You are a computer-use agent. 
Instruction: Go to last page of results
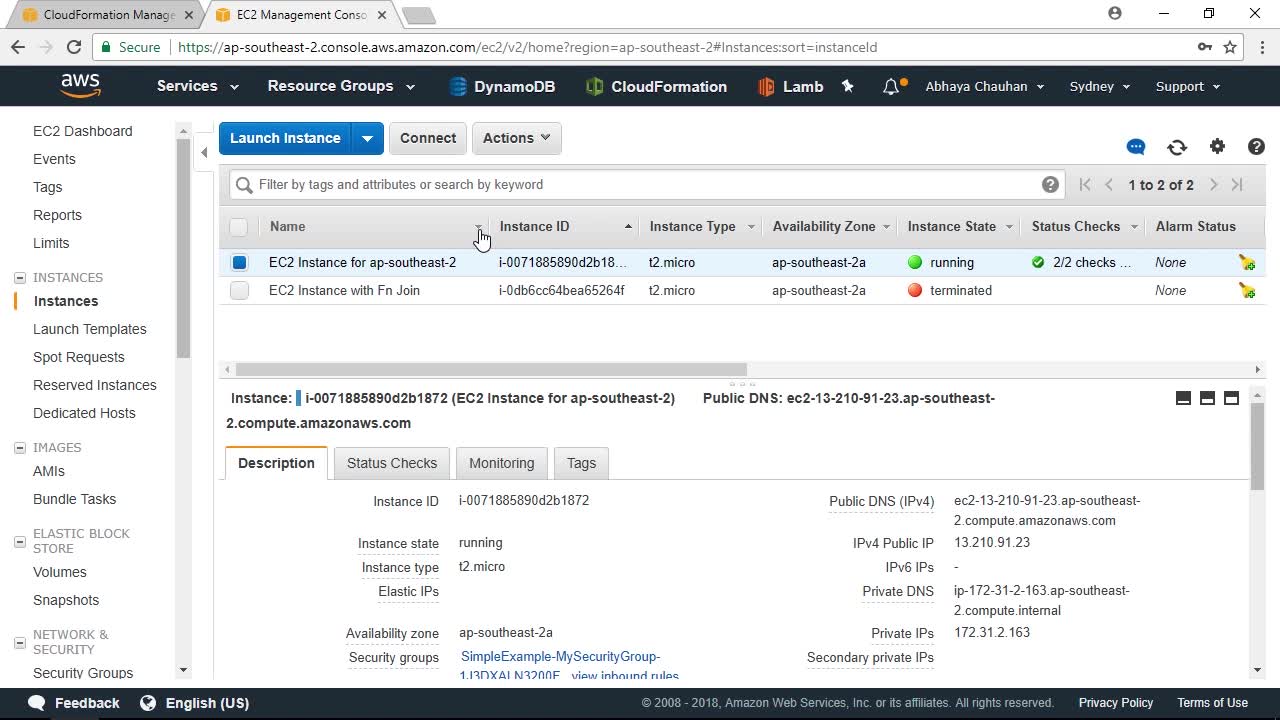tap(1237, 184)
